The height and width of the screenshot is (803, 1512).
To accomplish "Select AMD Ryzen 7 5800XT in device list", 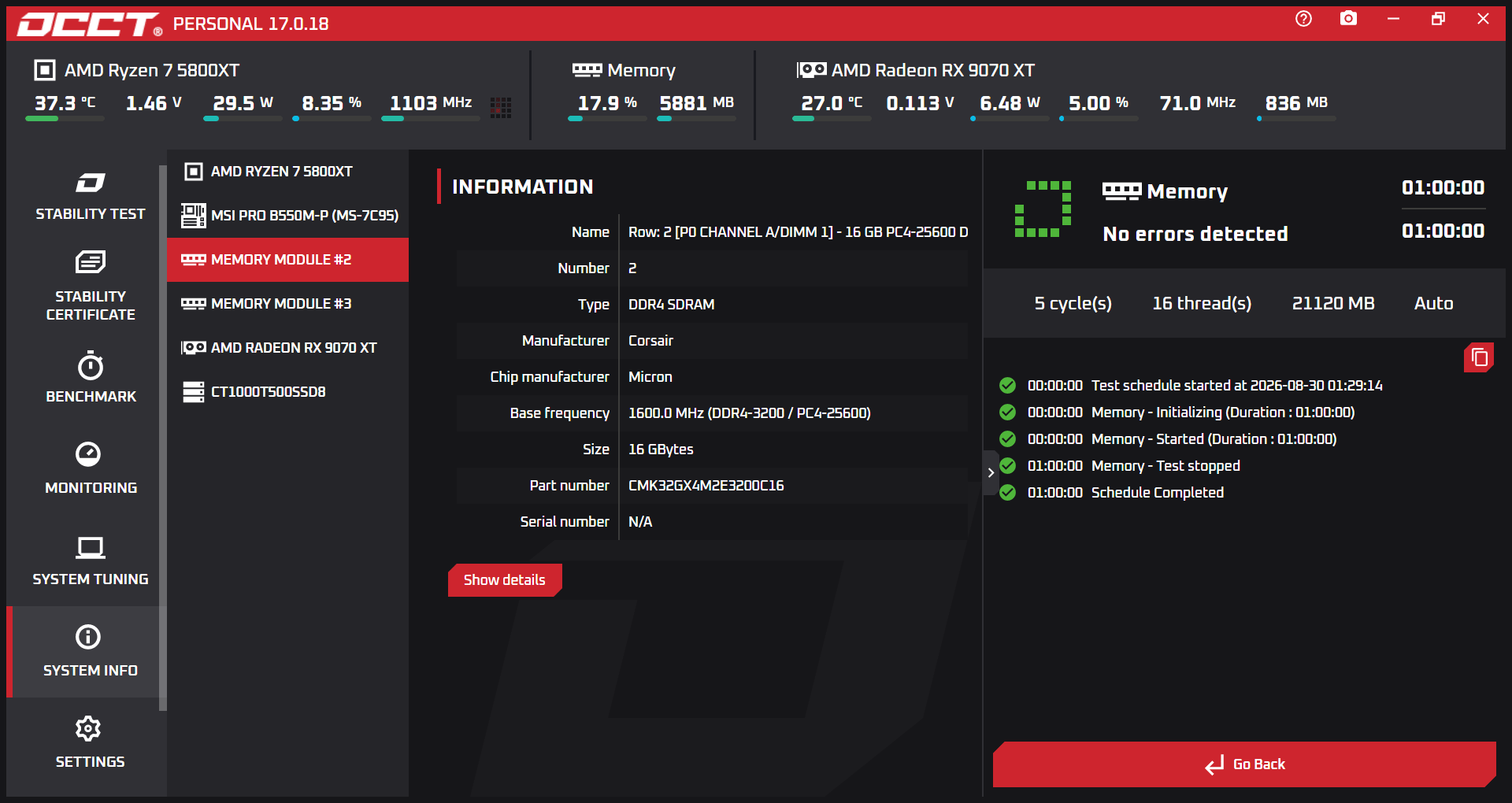I will (x=287, y=172).
